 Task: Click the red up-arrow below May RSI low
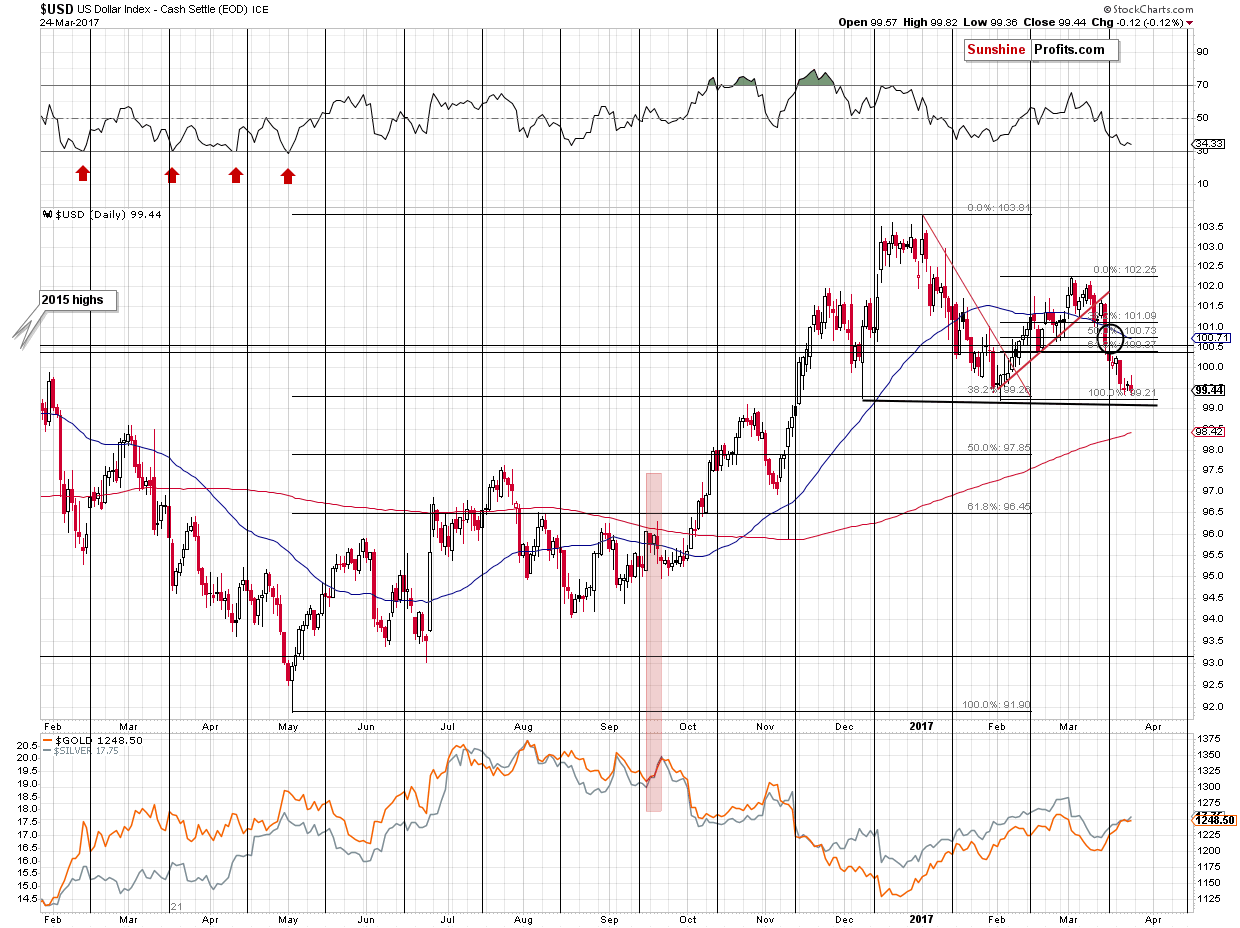point(288,176)
